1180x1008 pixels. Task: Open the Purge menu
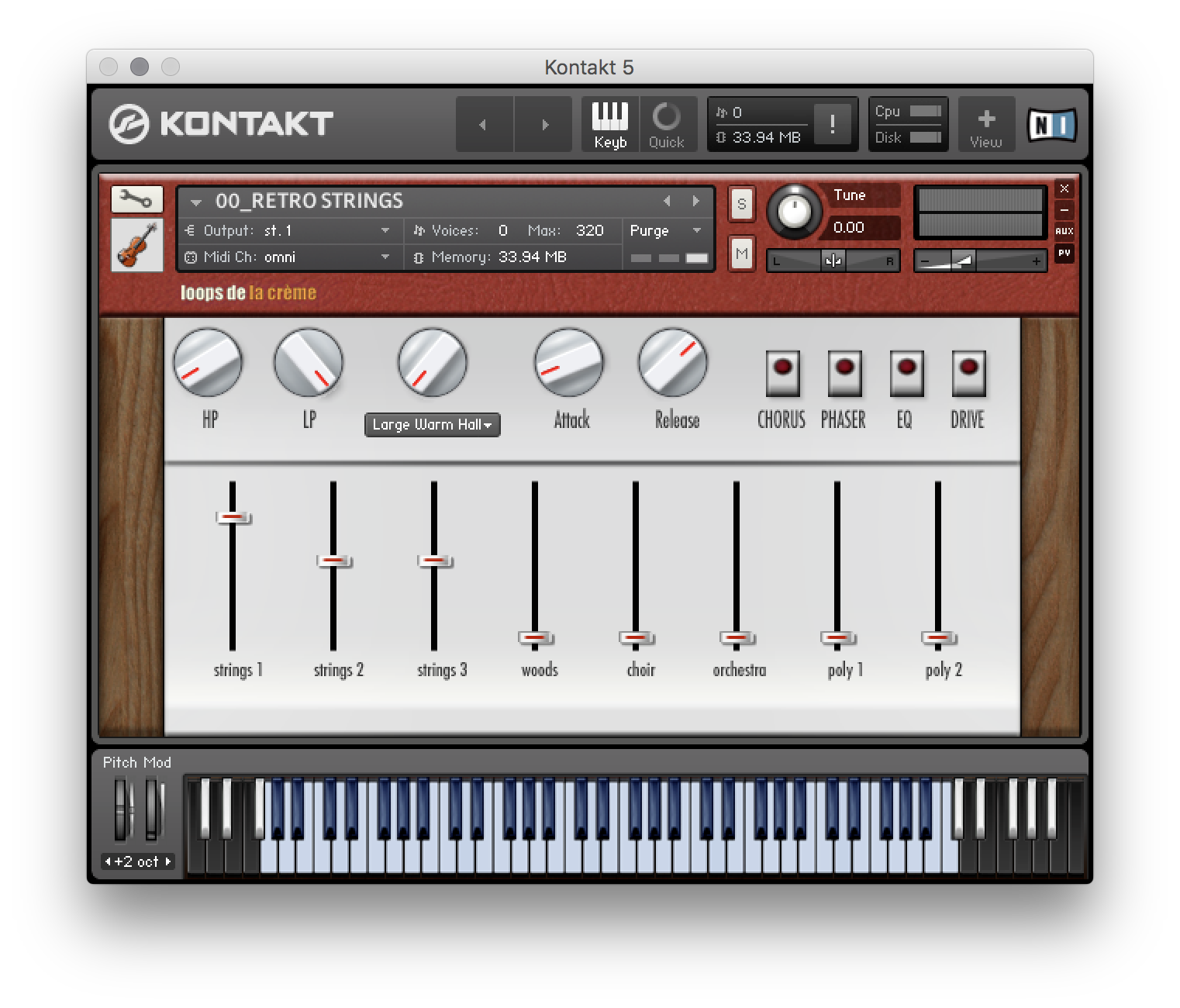pyautogui.click(x=665, y=230)
